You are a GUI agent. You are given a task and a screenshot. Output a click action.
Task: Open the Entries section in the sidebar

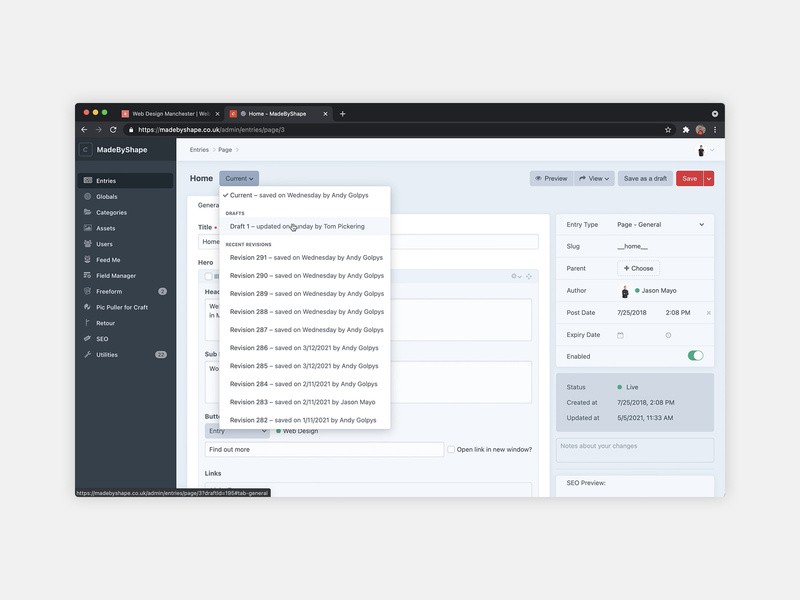[x=104, y=180]
